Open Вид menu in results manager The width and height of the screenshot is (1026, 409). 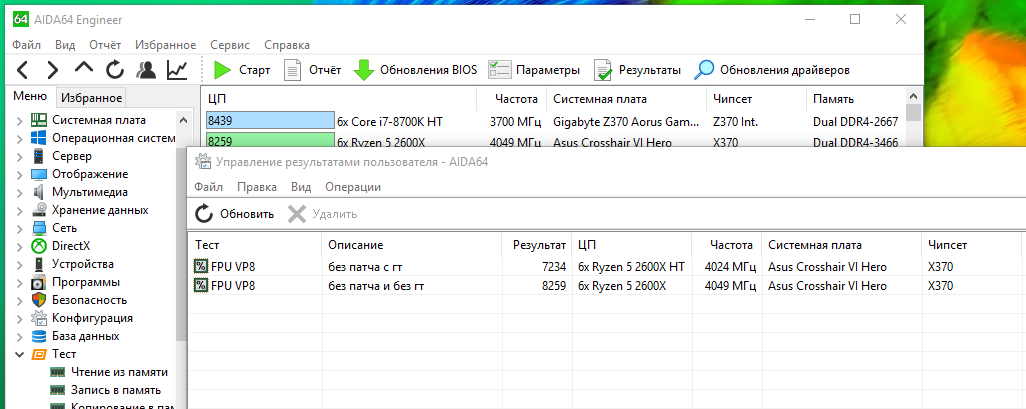click(301, 187)
